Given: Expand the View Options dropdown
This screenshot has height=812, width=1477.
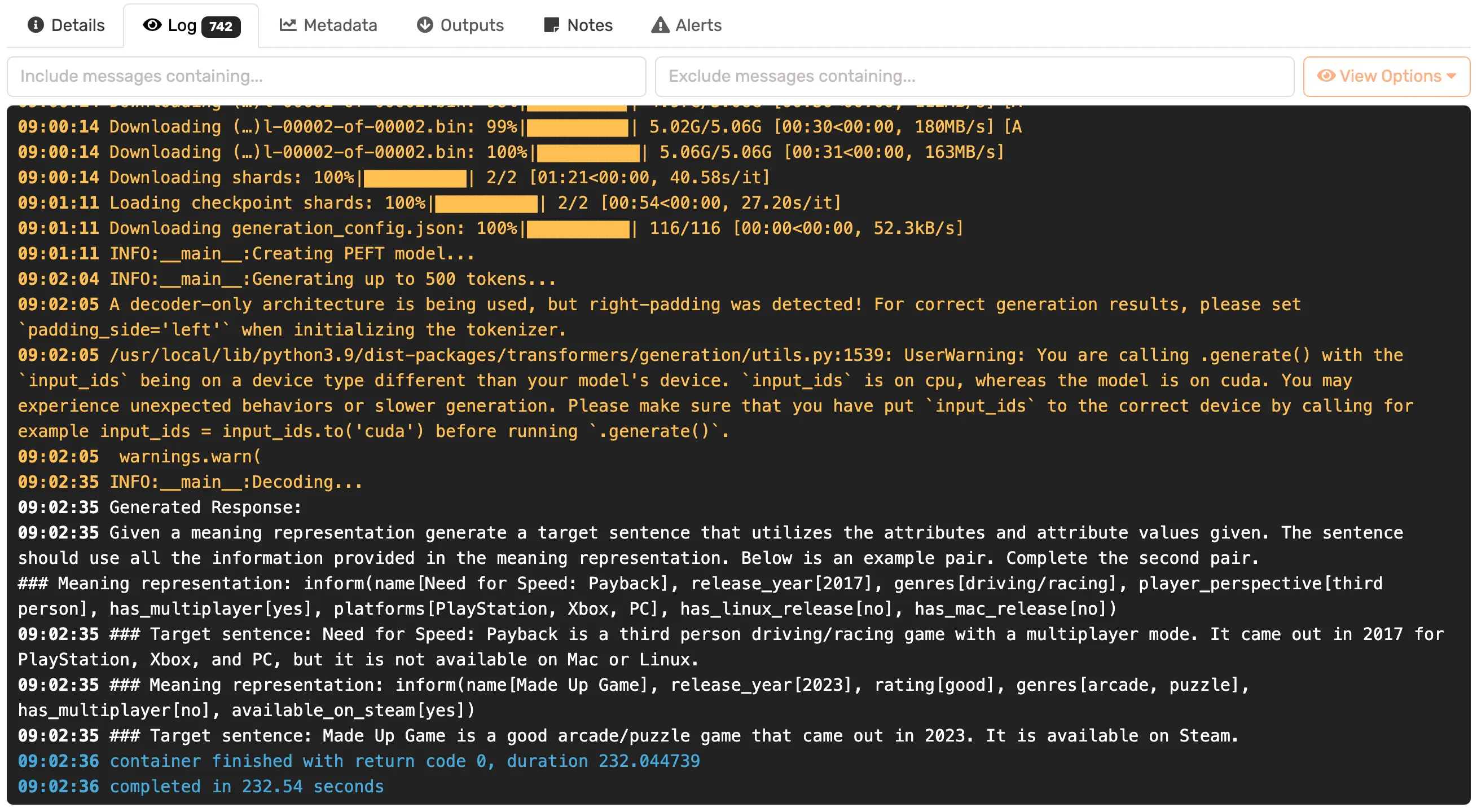Looking at the screenshot, I should (x=1386, y=76).
